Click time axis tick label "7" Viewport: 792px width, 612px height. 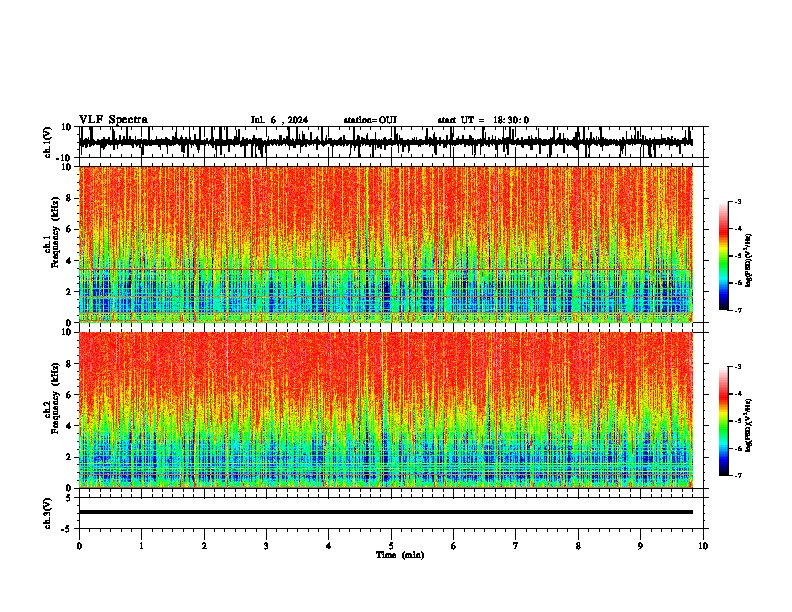[x=516, y=546]
